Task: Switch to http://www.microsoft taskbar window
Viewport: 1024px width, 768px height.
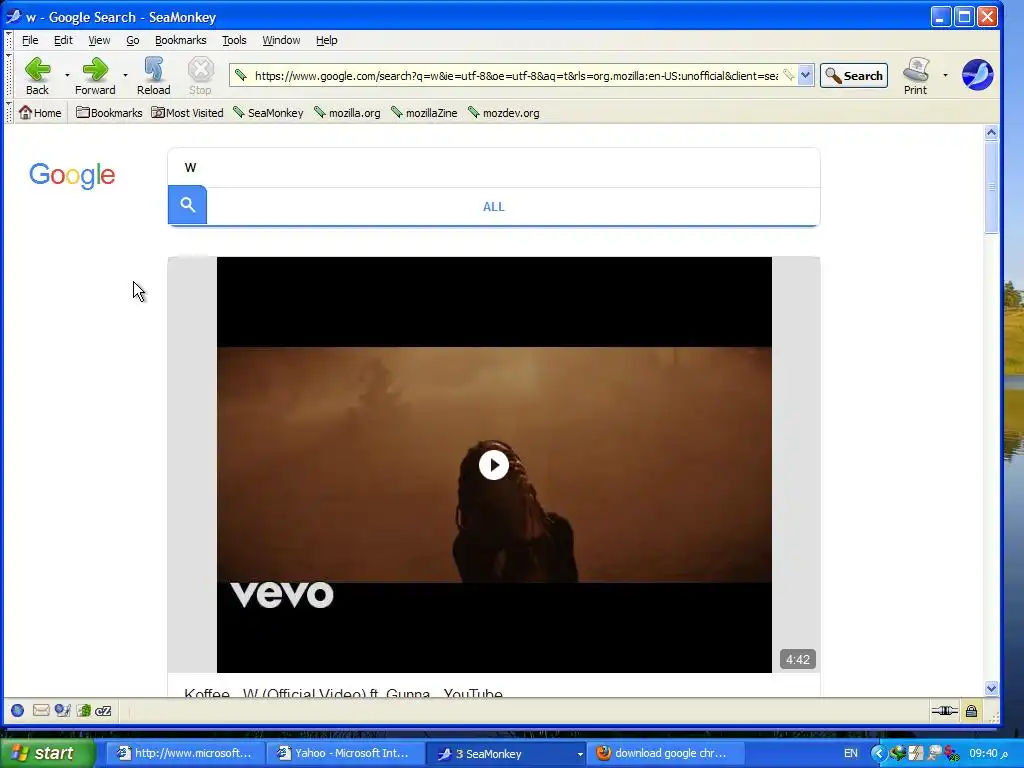Action: pyautogui.click(x=185, y=754)
